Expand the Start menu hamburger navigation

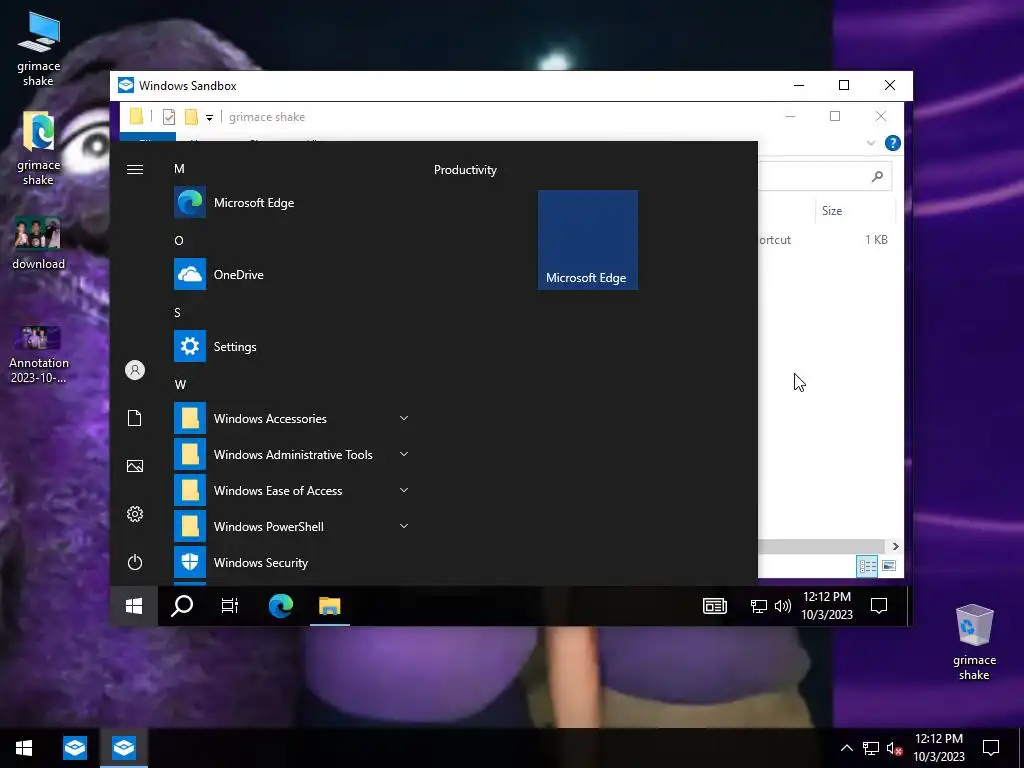coord(135,170)
